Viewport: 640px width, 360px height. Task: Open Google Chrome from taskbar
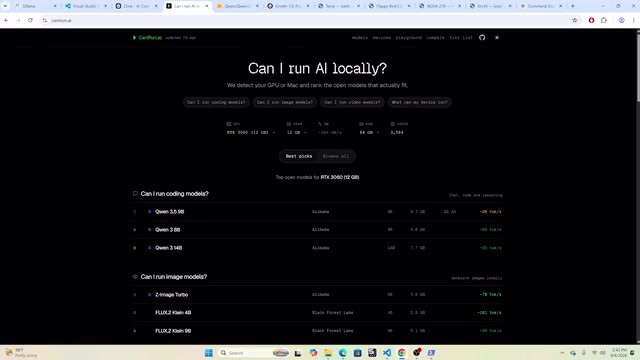[402, 353]
